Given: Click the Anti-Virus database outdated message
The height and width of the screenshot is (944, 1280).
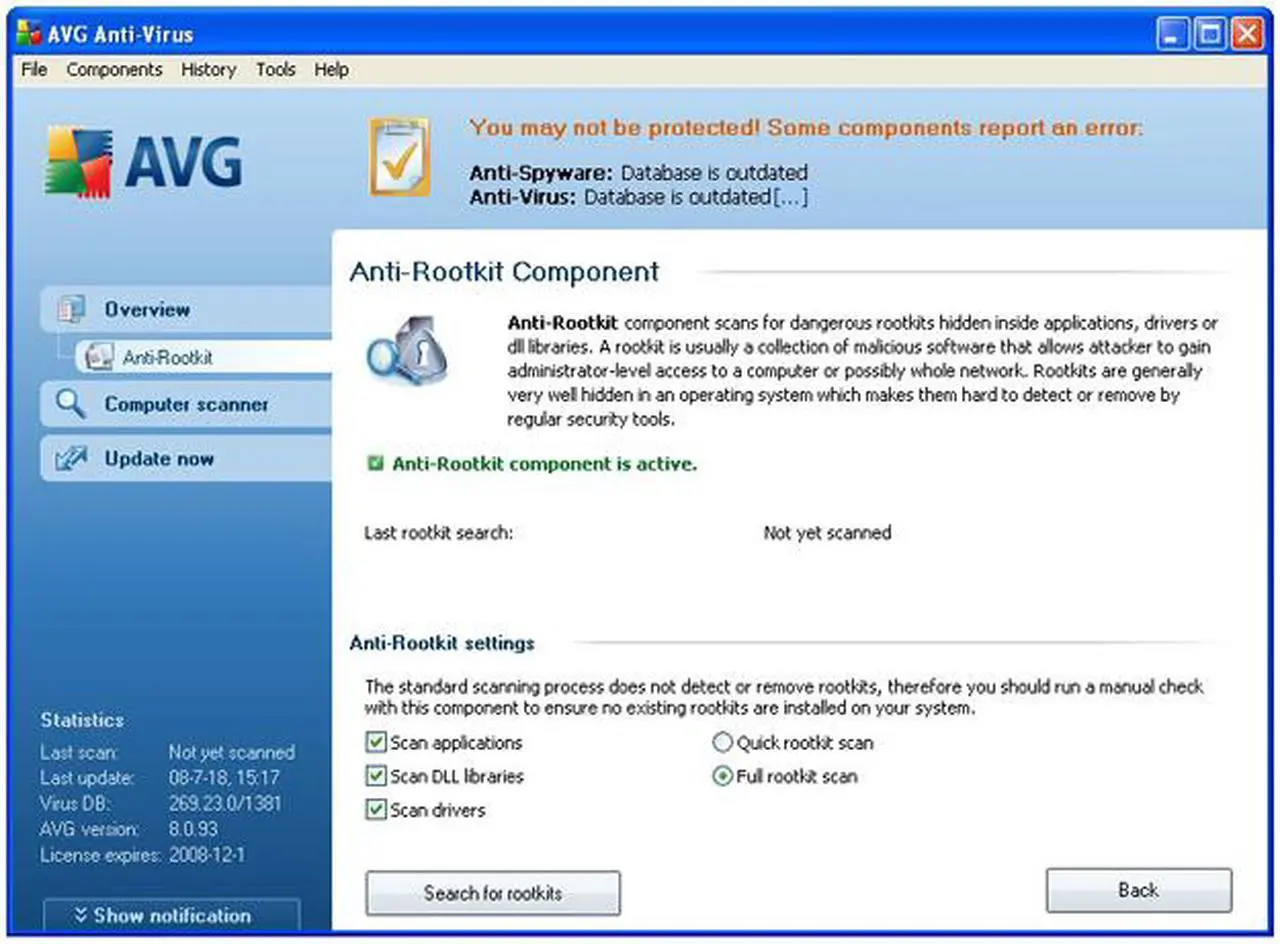Looking at the screenshot, I should (639, 197).
